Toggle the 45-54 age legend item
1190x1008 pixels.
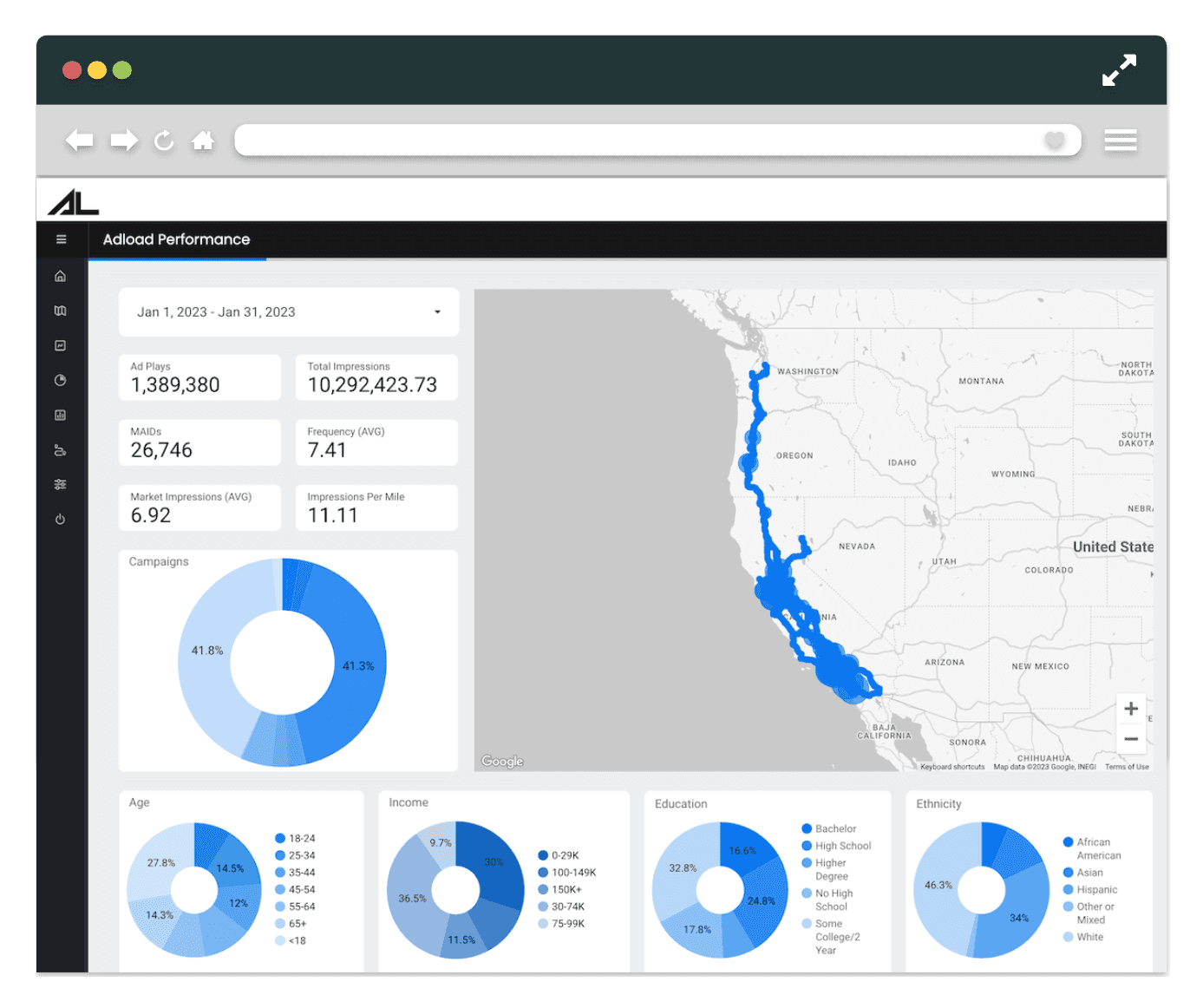[295, 890]
